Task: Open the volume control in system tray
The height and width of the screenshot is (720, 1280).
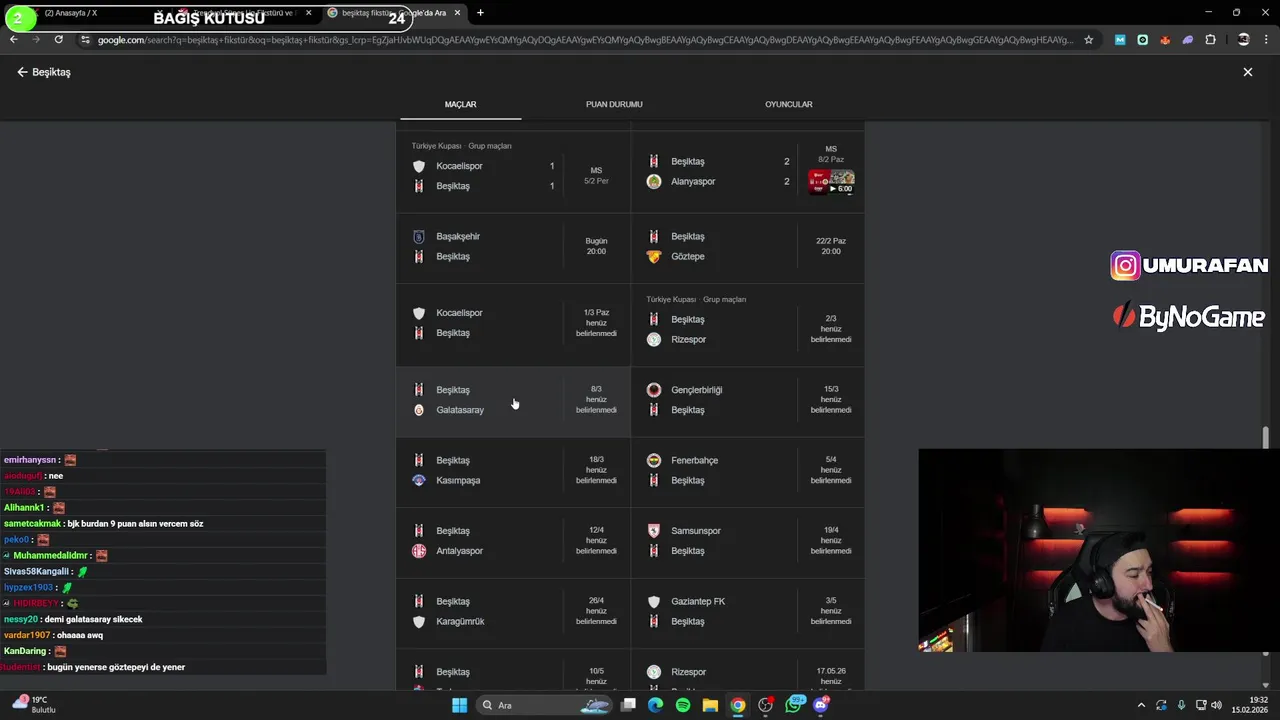Action: tap(1216, 705)
